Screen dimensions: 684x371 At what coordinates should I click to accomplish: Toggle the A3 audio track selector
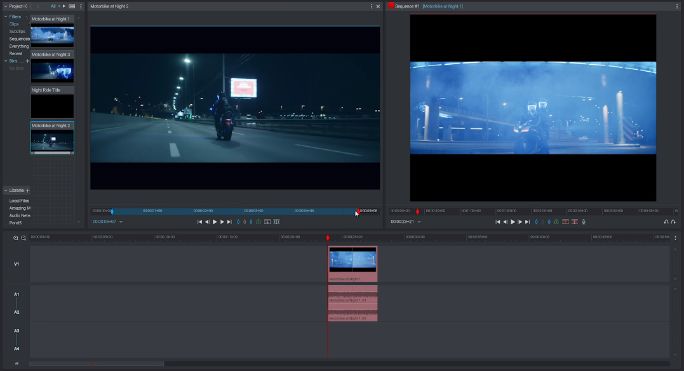pos(17,331)
